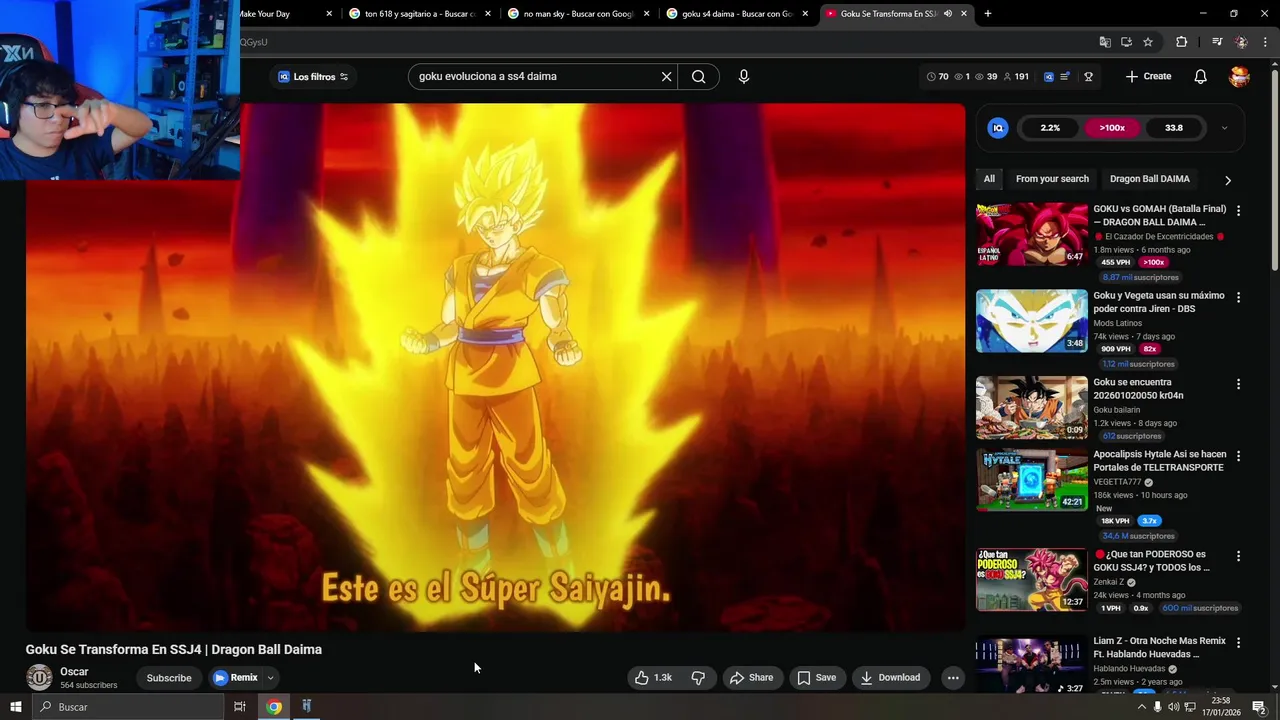Screen dimensions: 1280x720
Task: Click the vidIQ trophy icon
Action: point(1088,76)
